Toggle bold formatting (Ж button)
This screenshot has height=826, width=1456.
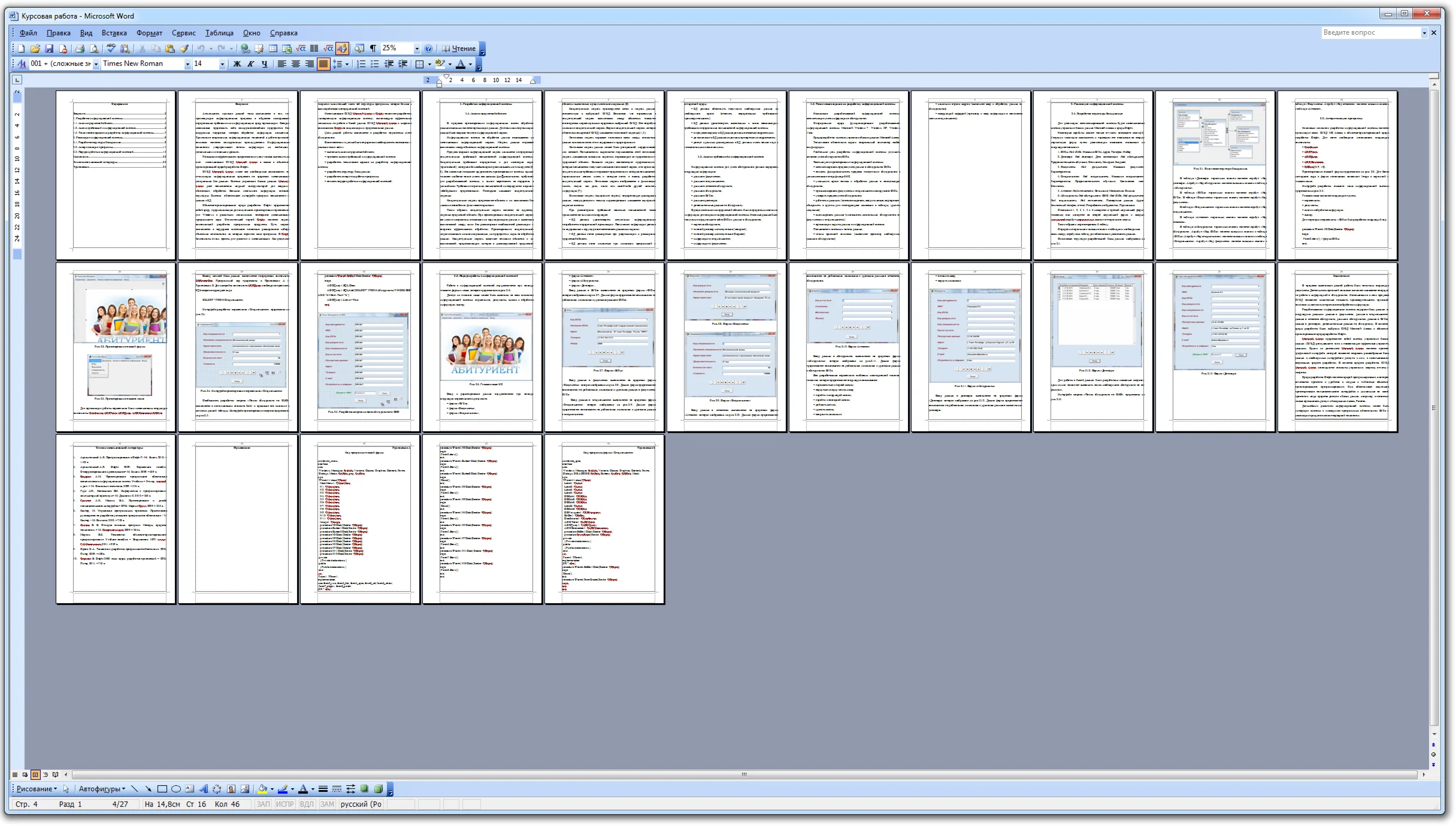(x=237, y=64)
